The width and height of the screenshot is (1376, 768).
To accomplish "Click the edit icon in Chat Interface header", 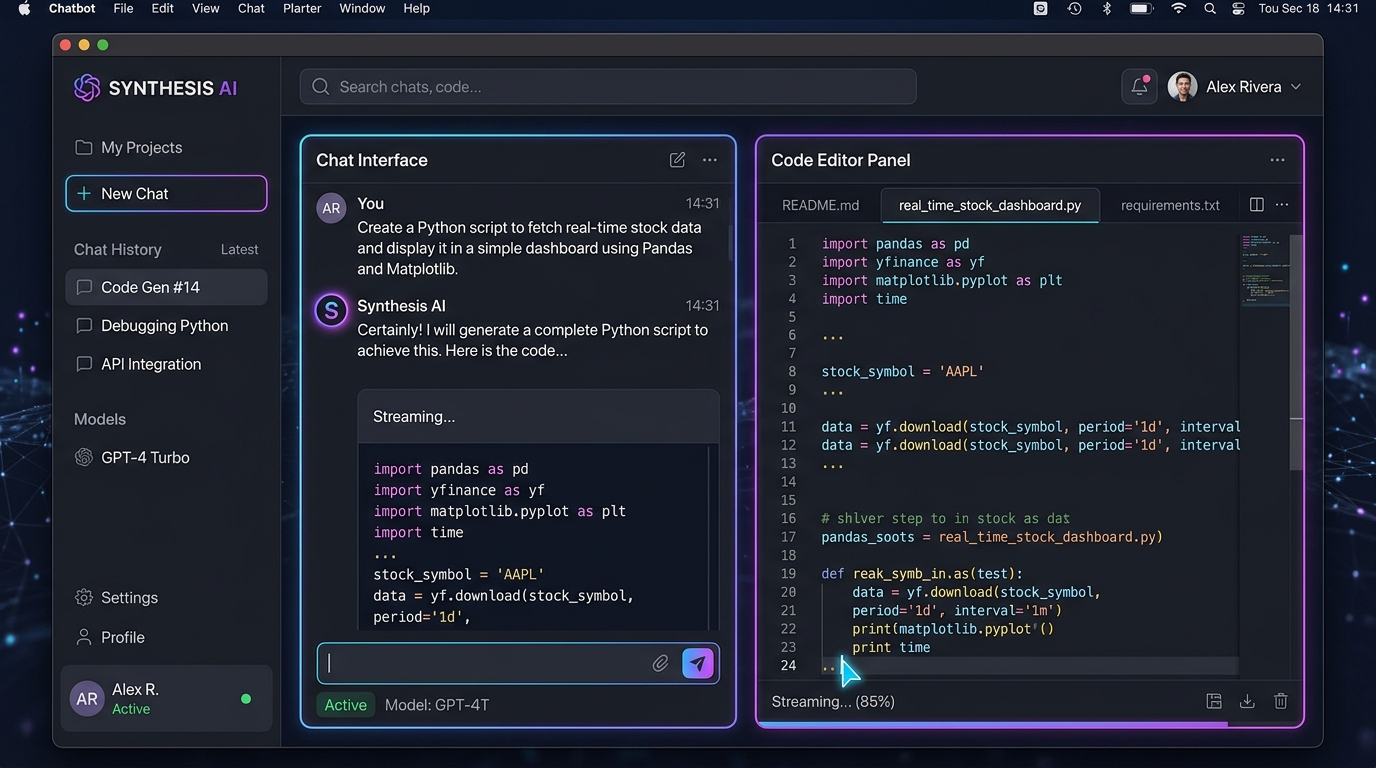I will tap(677, 160).
